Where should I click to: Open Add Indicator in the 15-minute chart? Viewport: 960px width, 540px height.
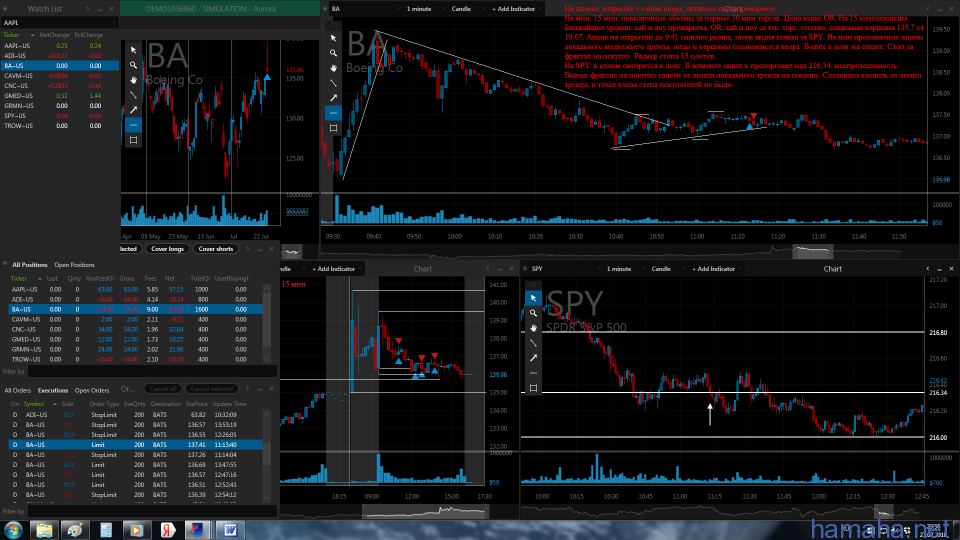click(x=337, y=269)
